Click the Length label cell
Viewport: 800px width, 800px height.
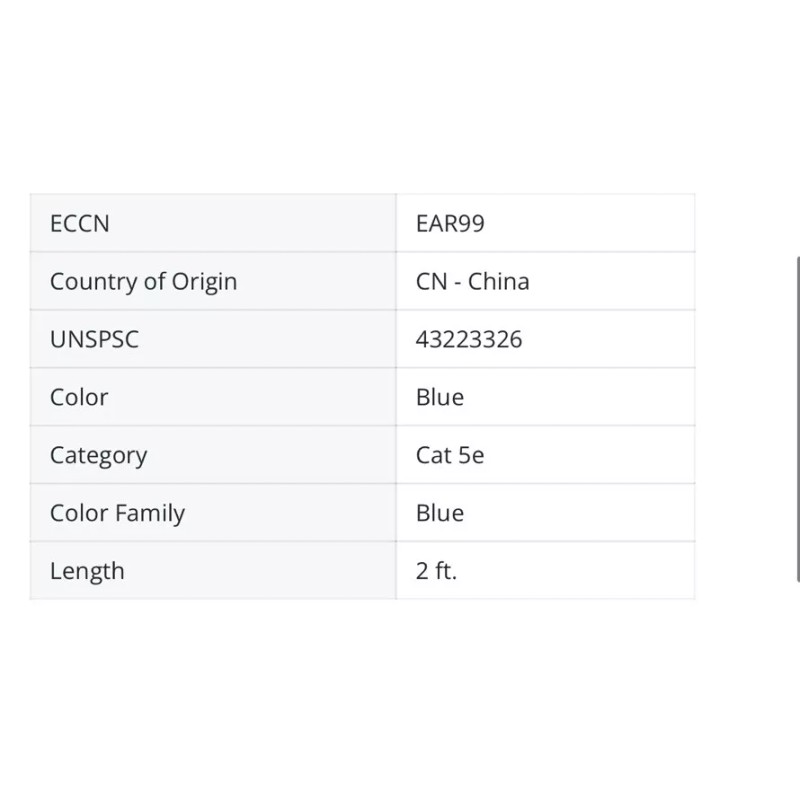tap(87, 571)
